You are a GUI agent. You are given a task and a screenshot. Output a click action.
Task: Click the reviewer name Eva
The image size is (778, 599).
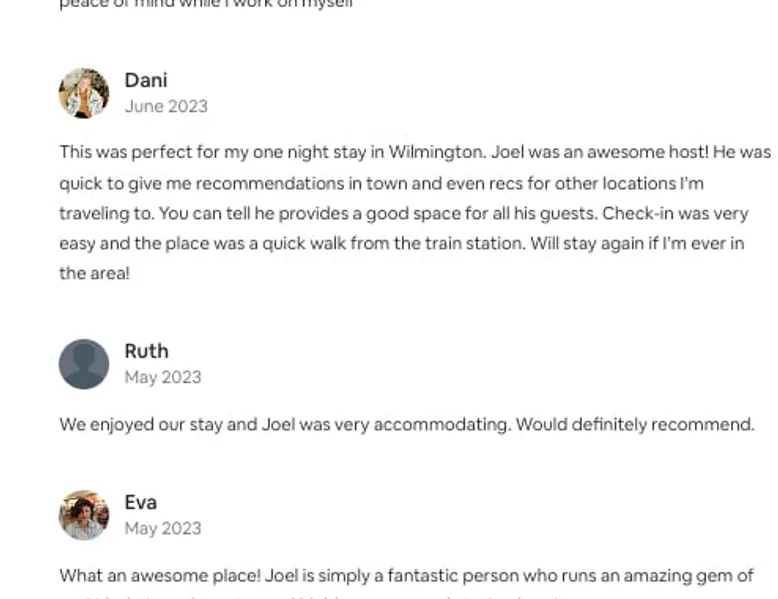point(140,502)
